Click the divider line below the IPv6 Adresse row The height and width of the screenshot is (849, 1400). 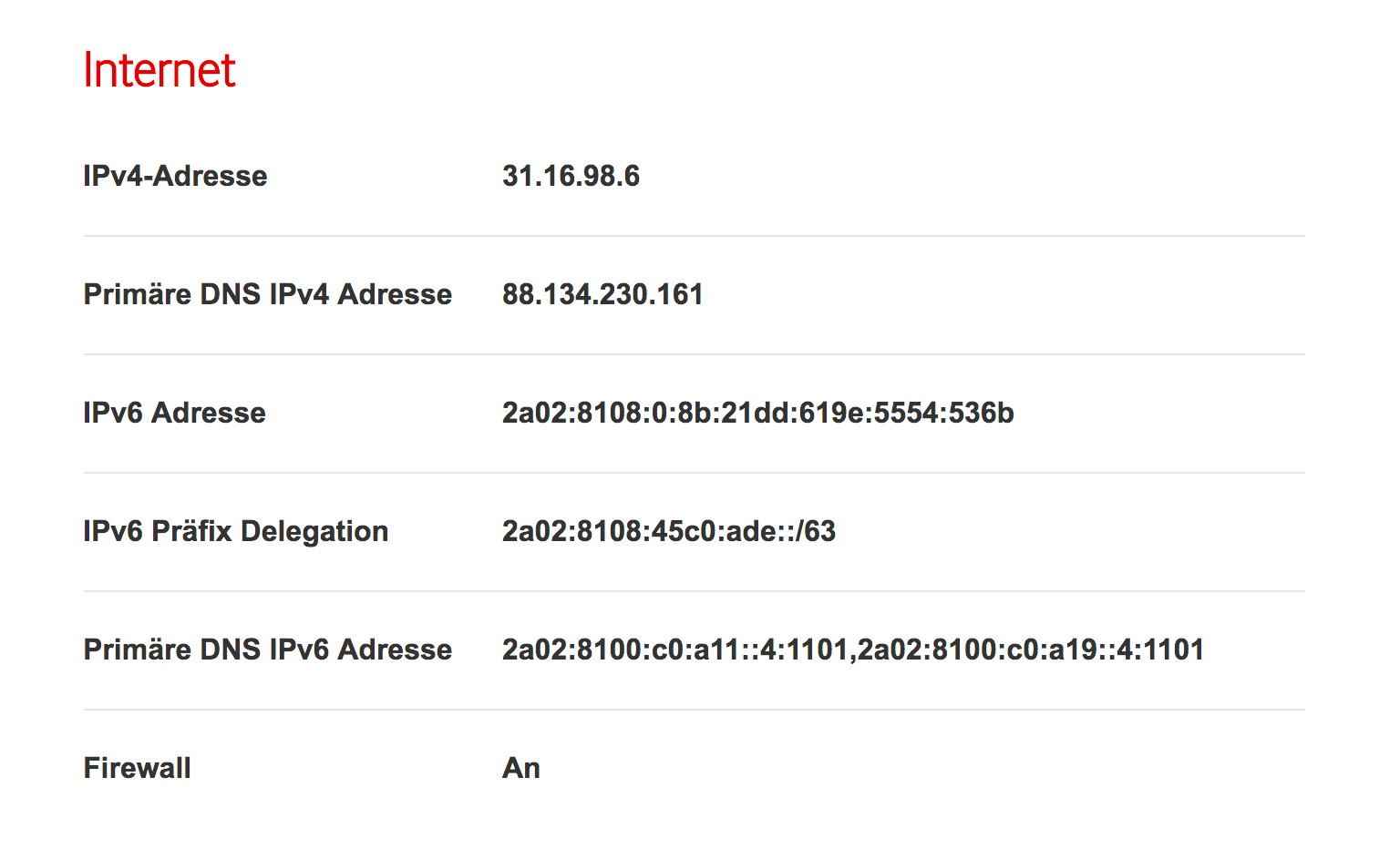pyautogui.click(x=694, y=473)
